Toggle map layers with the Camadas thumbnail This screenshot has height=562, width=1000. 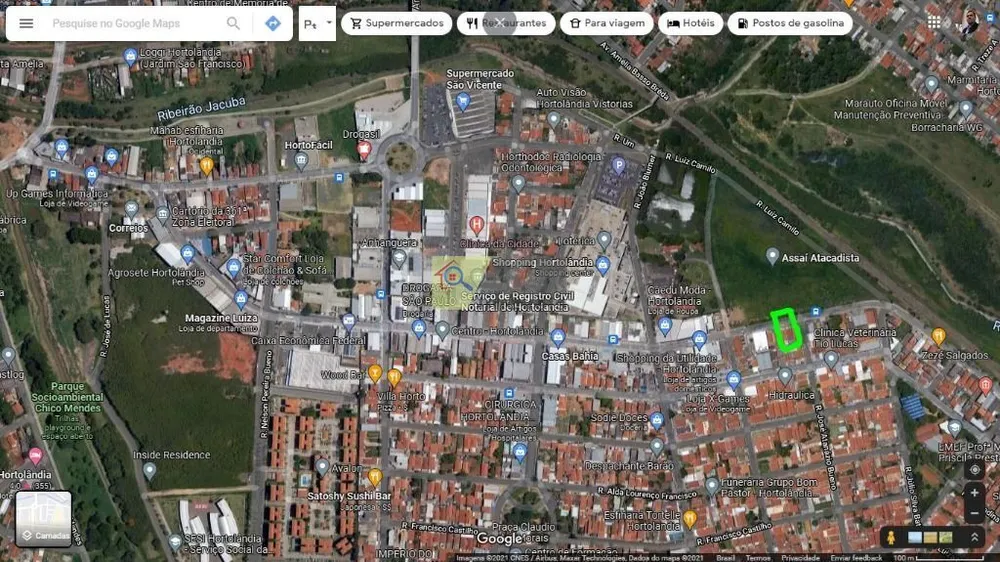coord(43,518)
